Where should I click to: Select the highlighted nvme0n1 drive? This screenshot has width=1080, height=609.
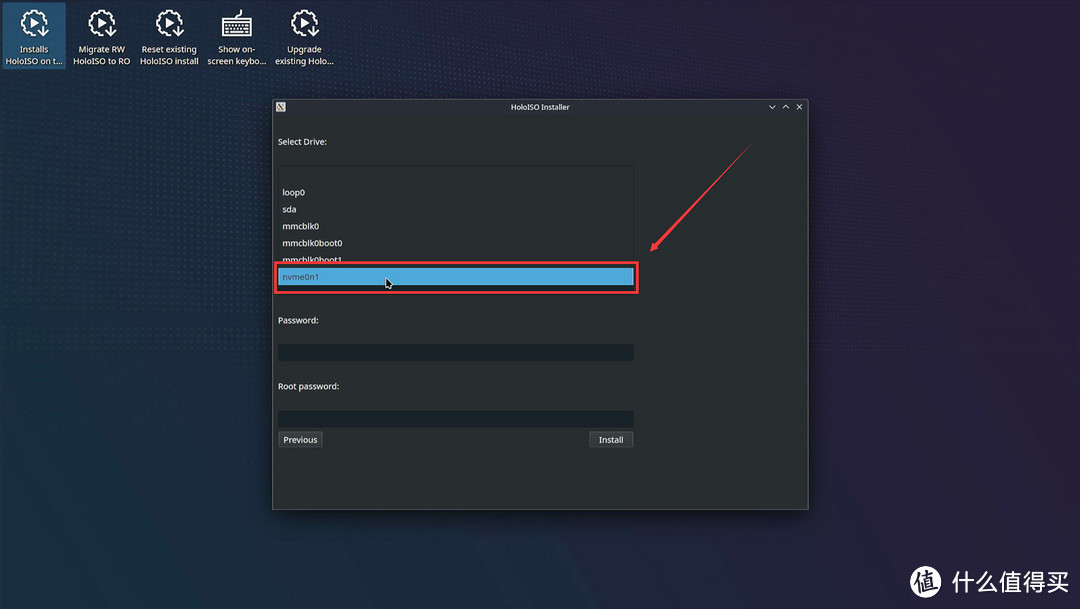pos(455,277)
